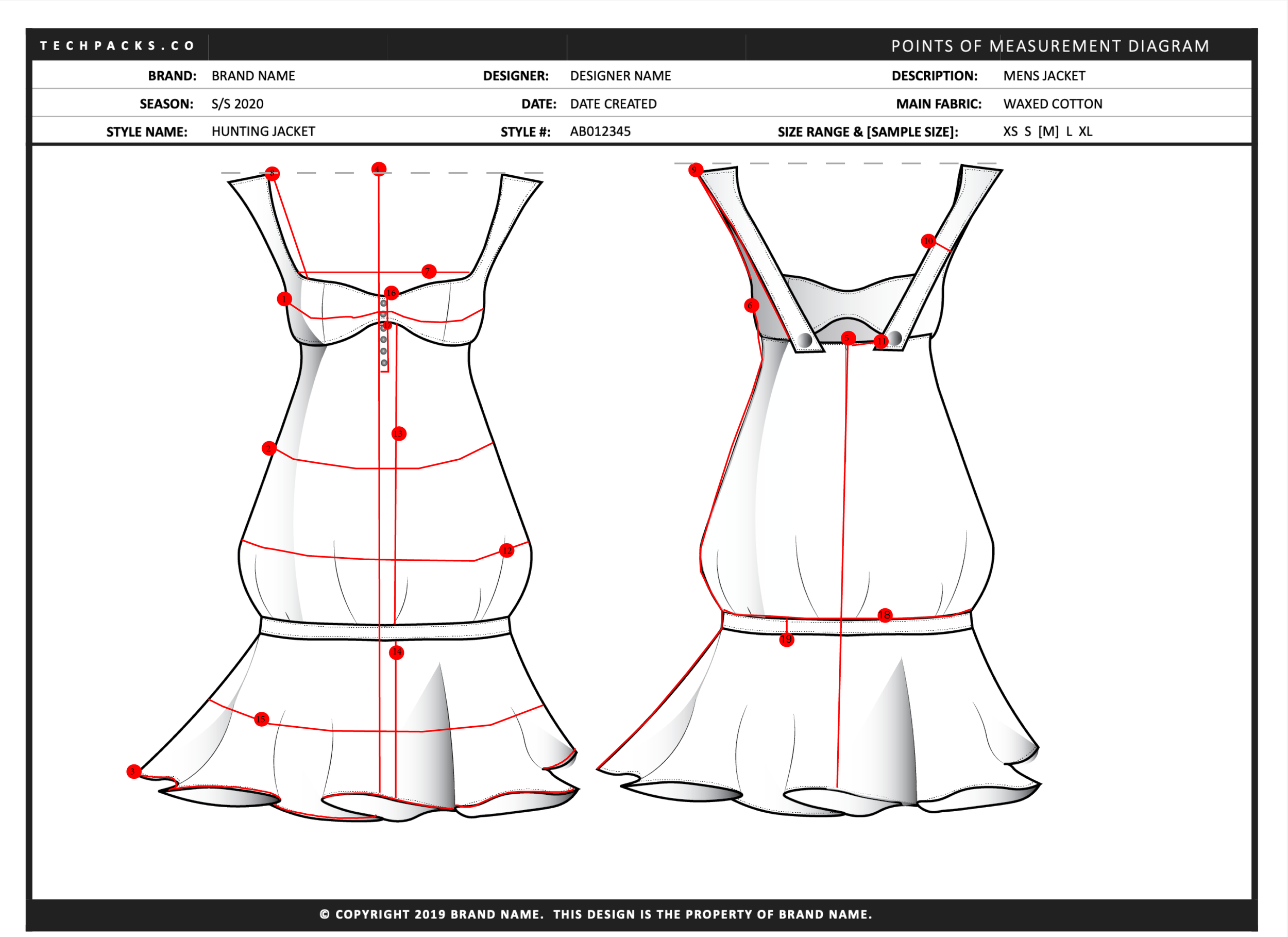
Task: Click marker 16 at center bust
Action: click(x=391, y=293)
